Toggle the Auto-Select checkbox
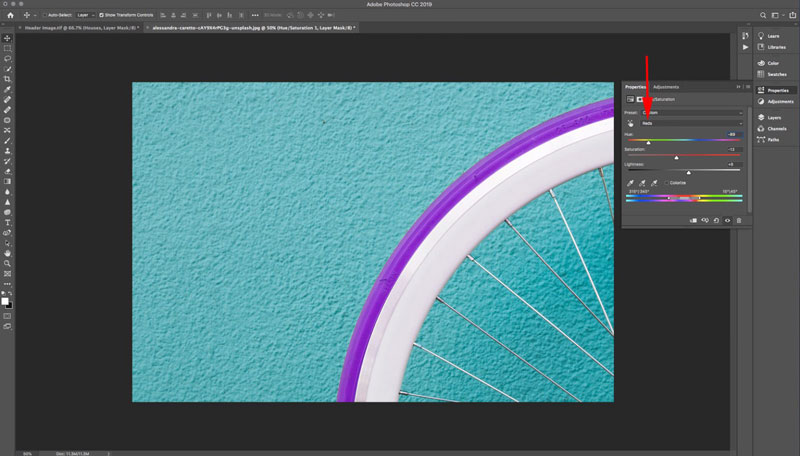800x456 pixels. click(46, 15)
